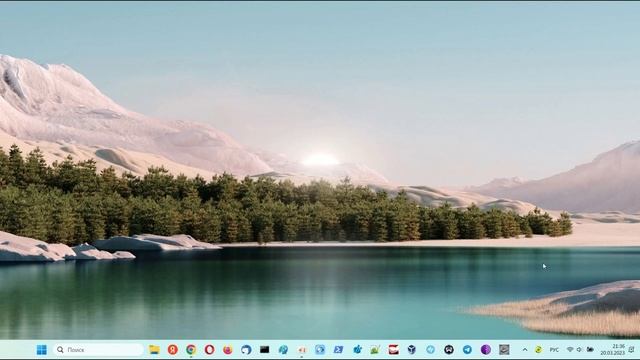Open Telegram from the taskbar
The image size is (640, 360).
[x=467, y=350]
